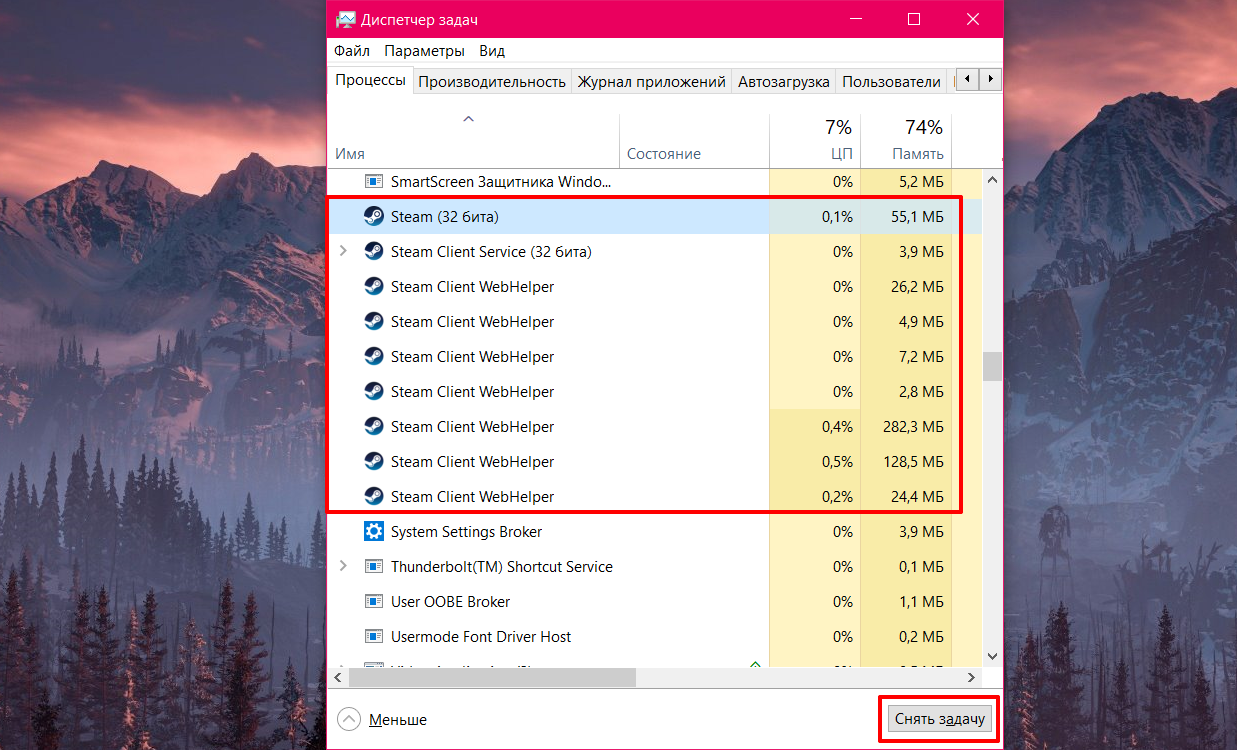This screenshot has width=1237, height=750.
Task: Click icon of WebHelper using 128,5 МБ
Action: pyautogui.click(x=374, y=462)
